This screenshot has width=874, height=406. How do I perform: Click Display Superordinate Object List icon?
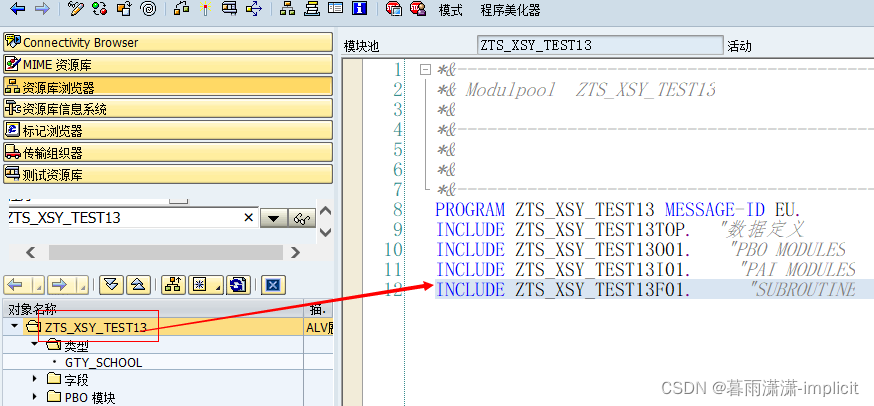click(173, 286)
